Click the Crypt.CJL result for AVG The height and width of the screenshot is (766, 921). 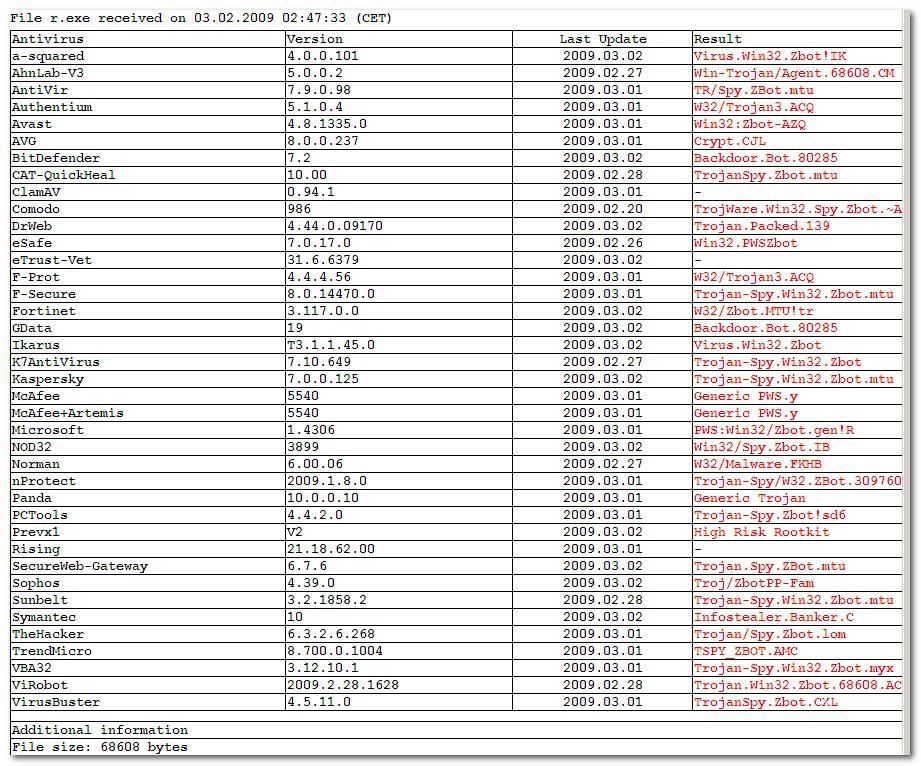[730, 141]
